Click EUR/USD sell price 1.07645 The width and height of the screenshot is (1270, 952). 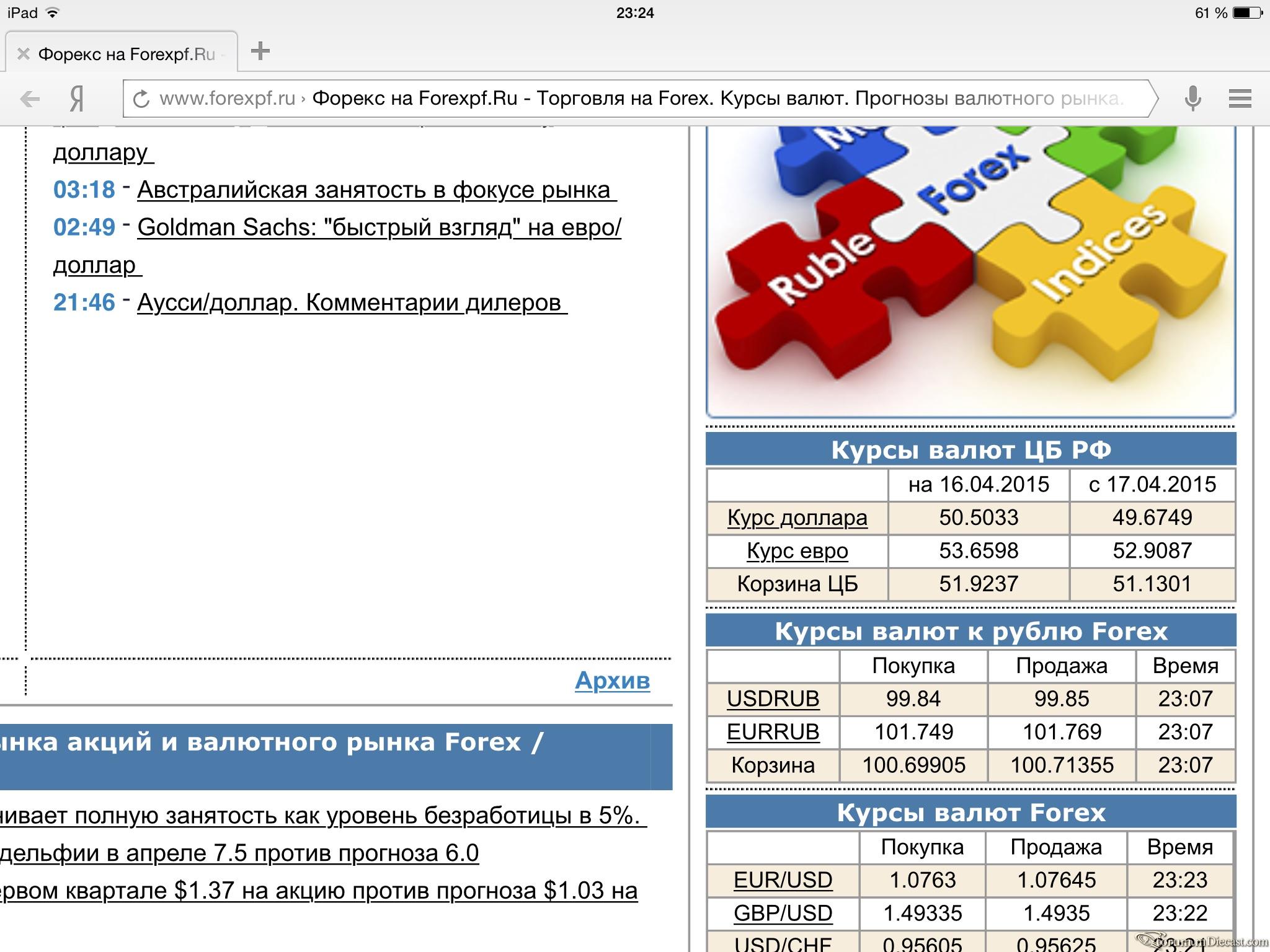tap(1056, 880)
